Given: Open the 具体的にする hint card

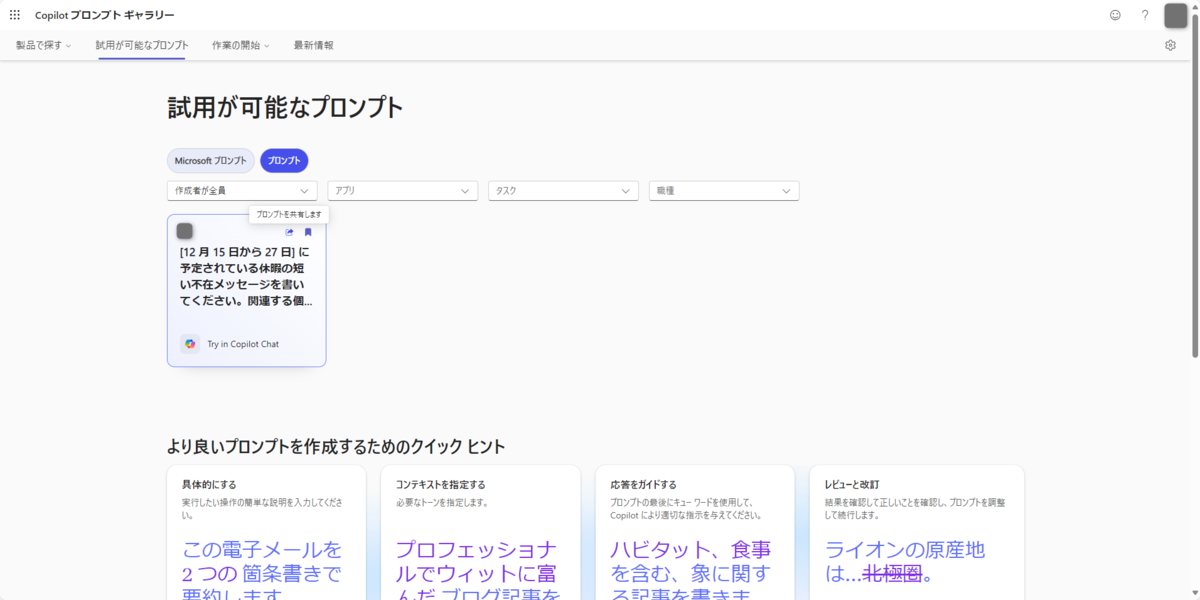Looking at the screenshot, I should (266, 532).
